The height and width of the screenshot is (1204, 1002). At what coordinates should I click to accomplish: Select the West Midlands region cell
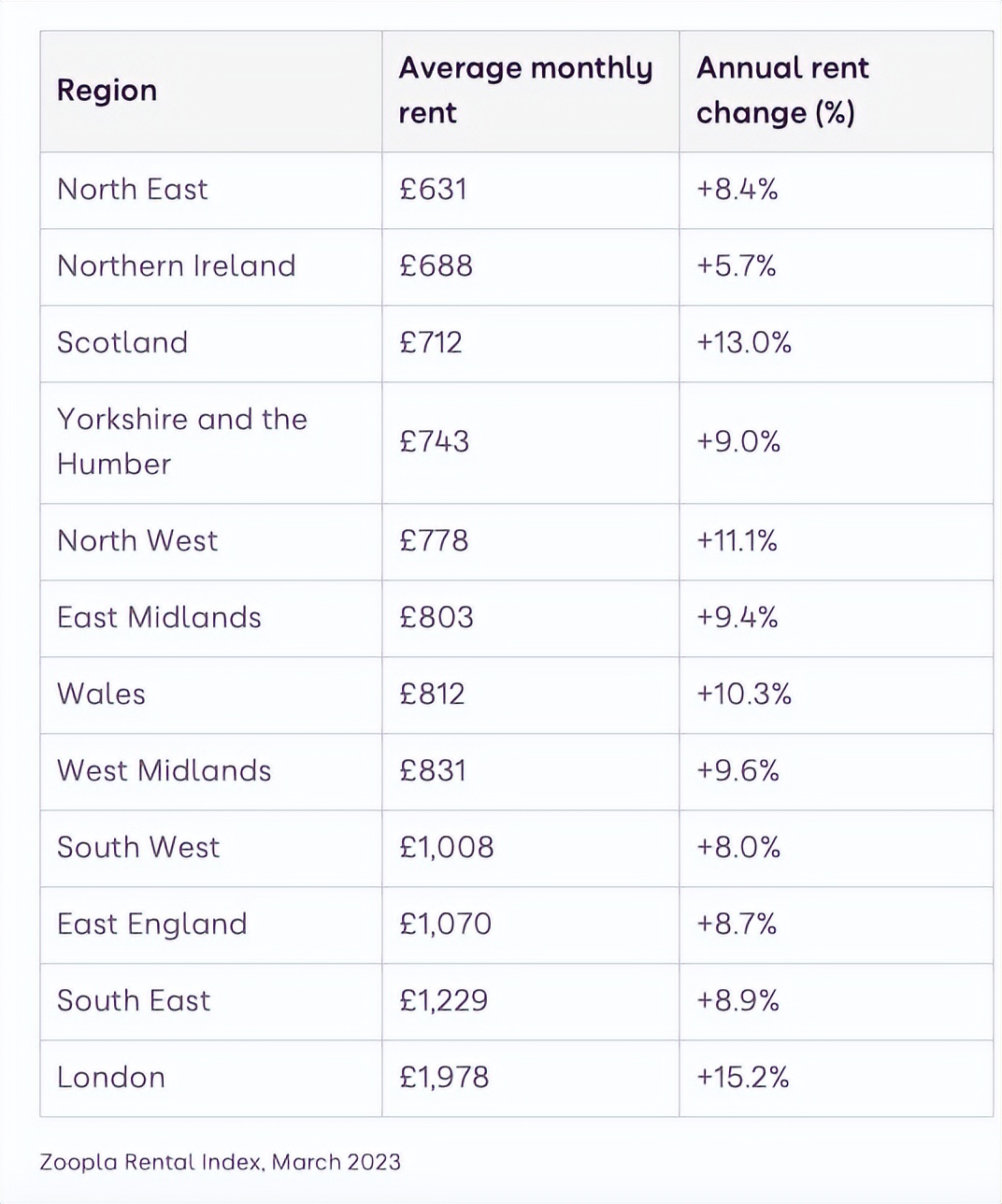point(165,771)
